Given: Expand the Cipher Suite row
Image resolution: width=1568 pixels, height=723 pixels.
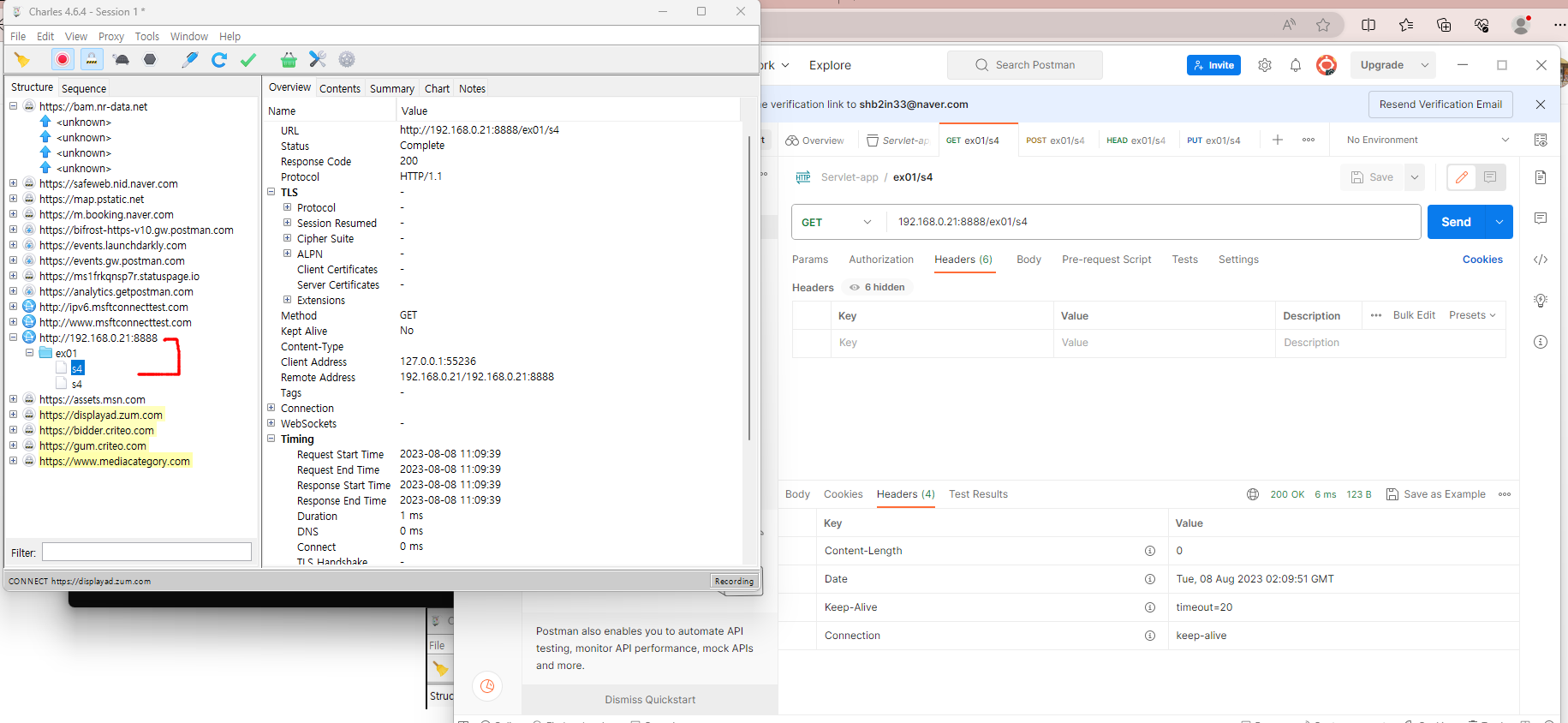Looking at the screenshot, I should 288,238.
